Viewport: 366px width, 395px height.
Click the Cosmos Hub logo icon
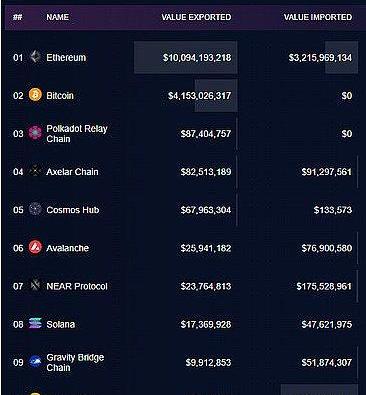pyautogui.click(x=35, y=209)
